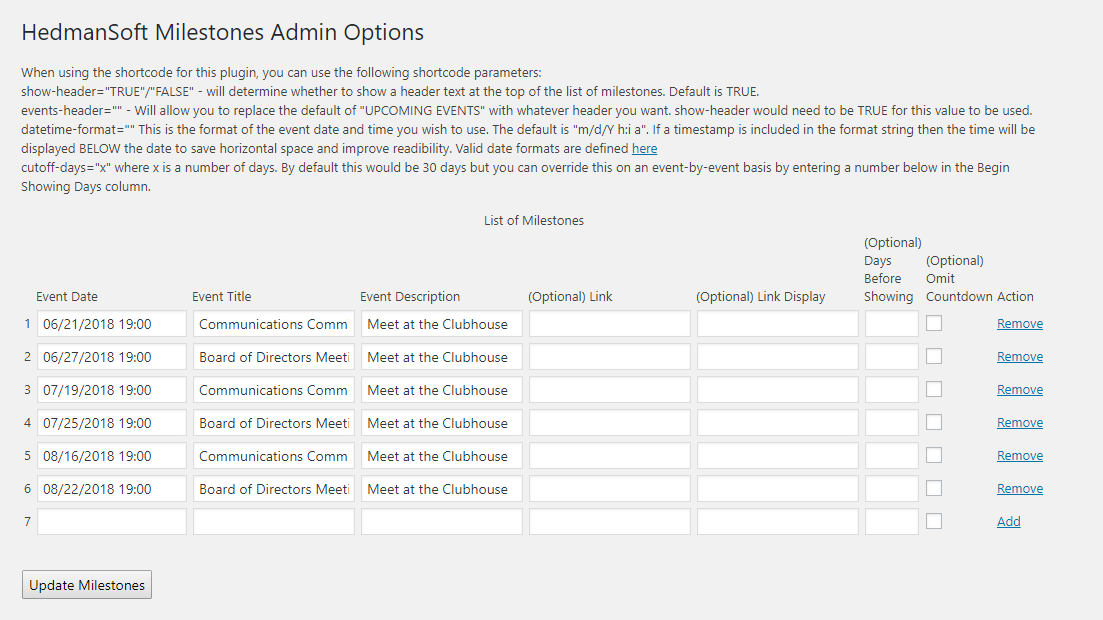
Task: Click Days Before Showing field in row 3
Action: click(x=892, y=390)
